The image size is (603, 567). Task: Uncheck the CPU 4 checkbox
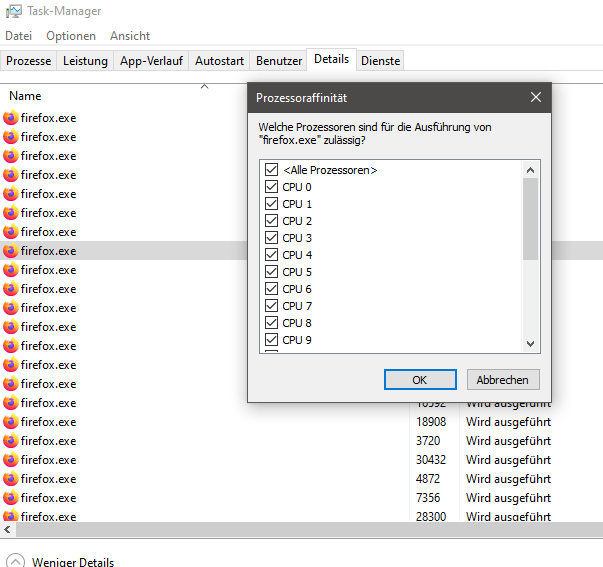coord(272,254)
